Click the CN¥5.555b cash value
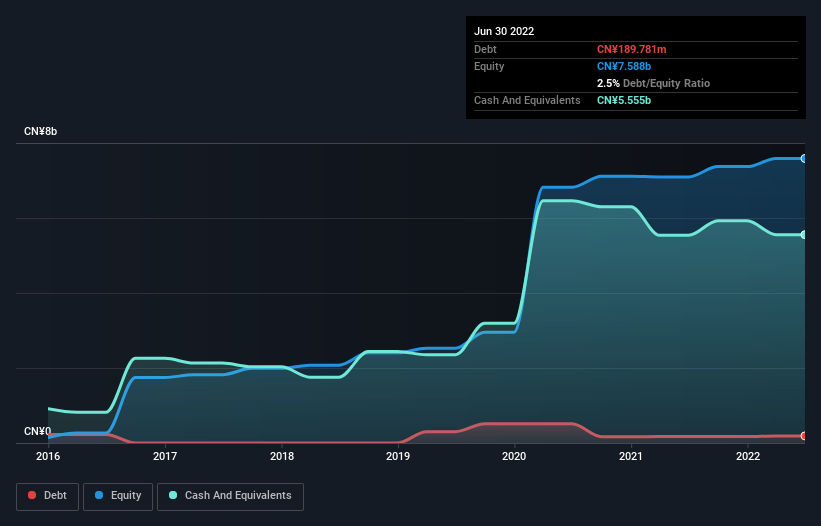The height and width of the screenshot is (526, 821). [624, 100]
